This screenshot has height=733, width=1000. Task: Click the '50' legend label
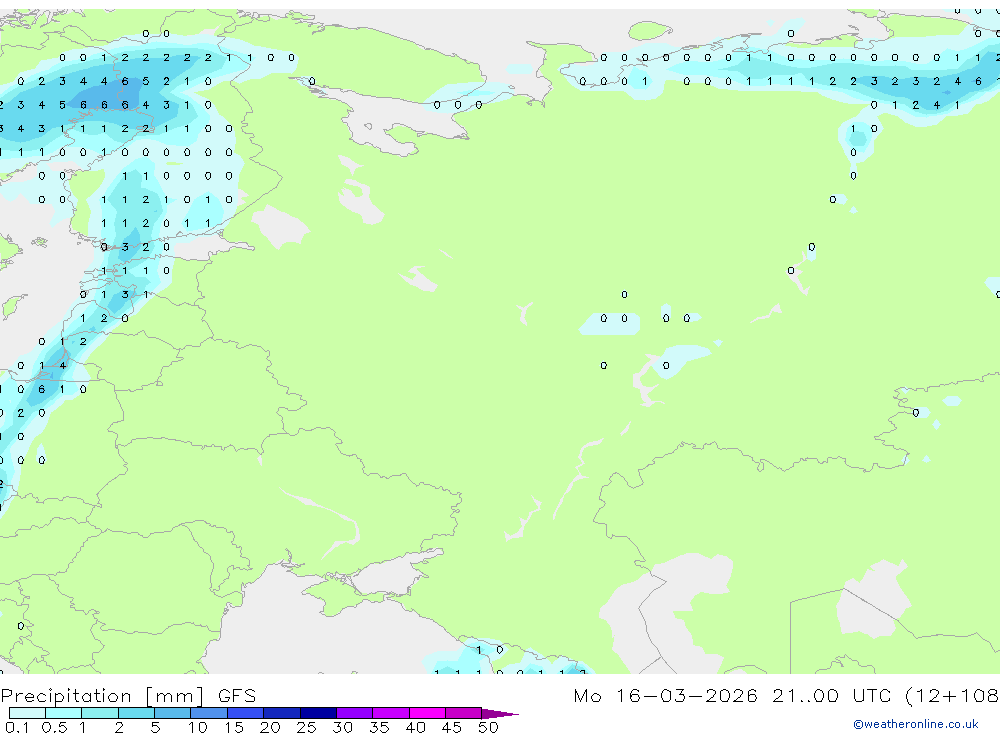click(x=488, y=727)
